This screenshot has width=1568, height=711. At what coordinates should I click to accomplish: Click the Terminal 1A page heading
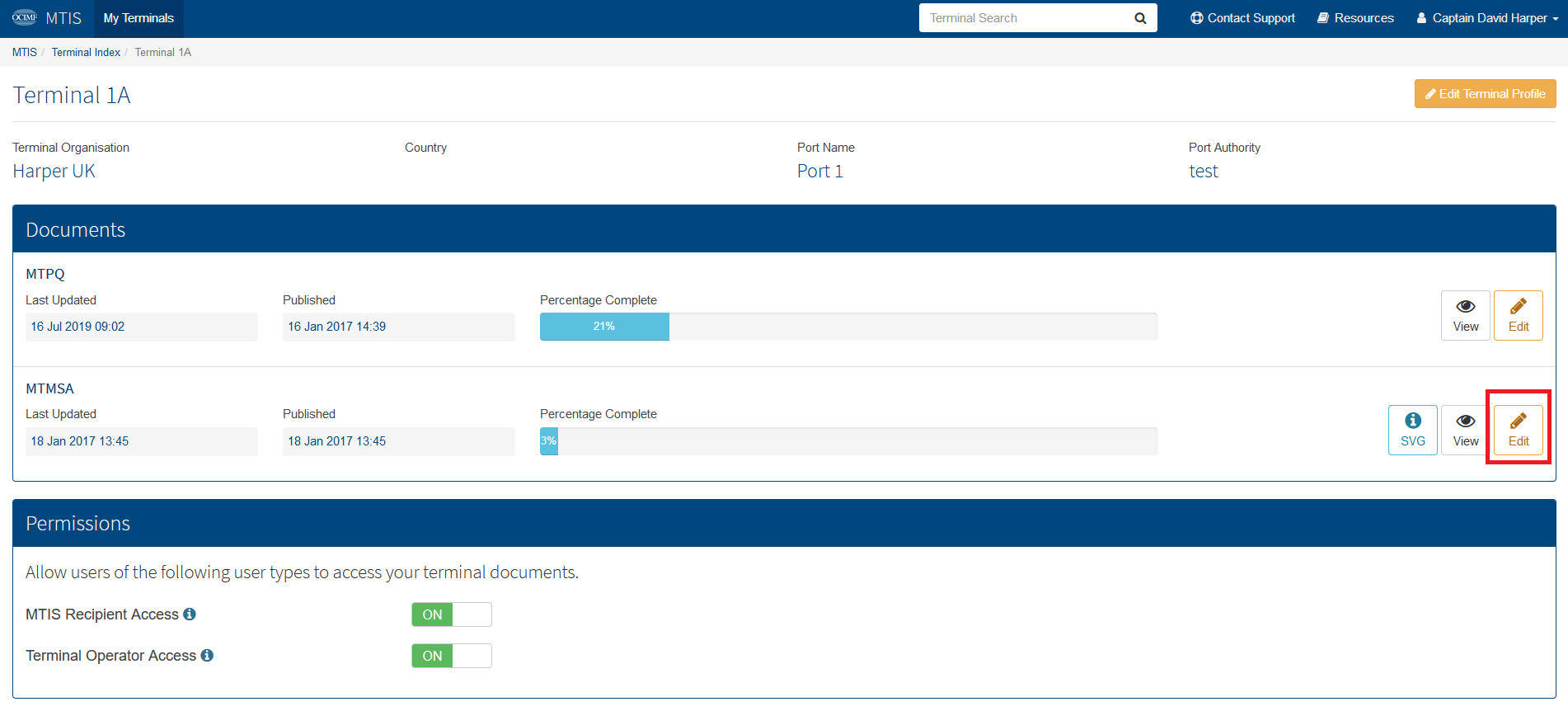(x=72, y=95)
